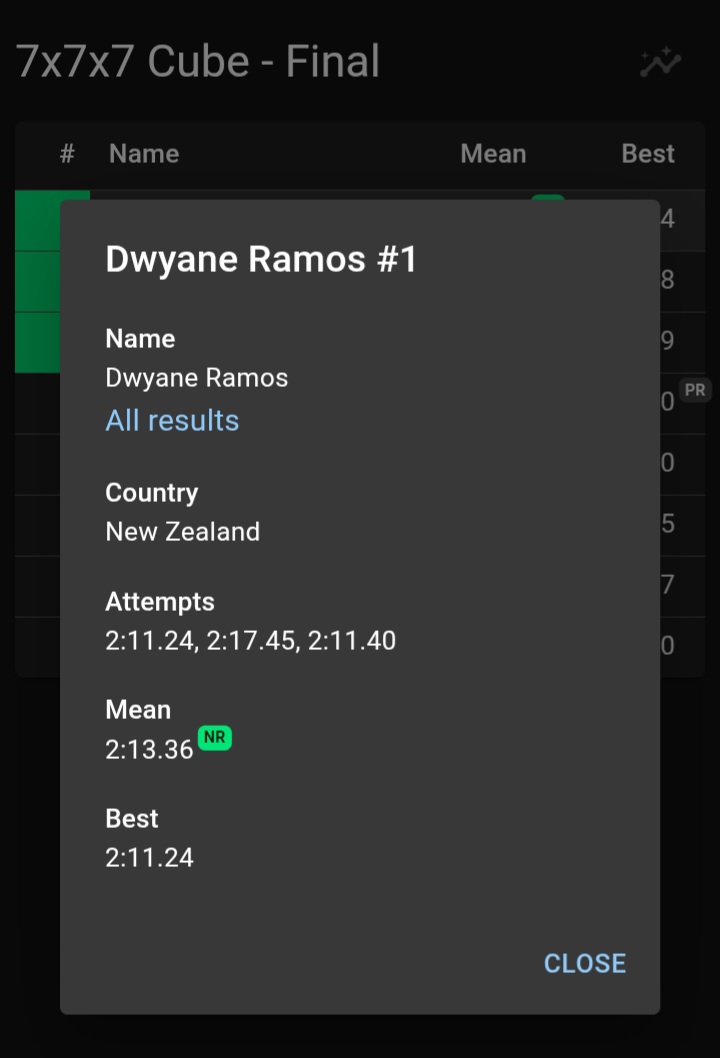Click the dialog title Dwyane Ramos #1
The width and height of the screenshot is (720, 1058).
[261, 259]
